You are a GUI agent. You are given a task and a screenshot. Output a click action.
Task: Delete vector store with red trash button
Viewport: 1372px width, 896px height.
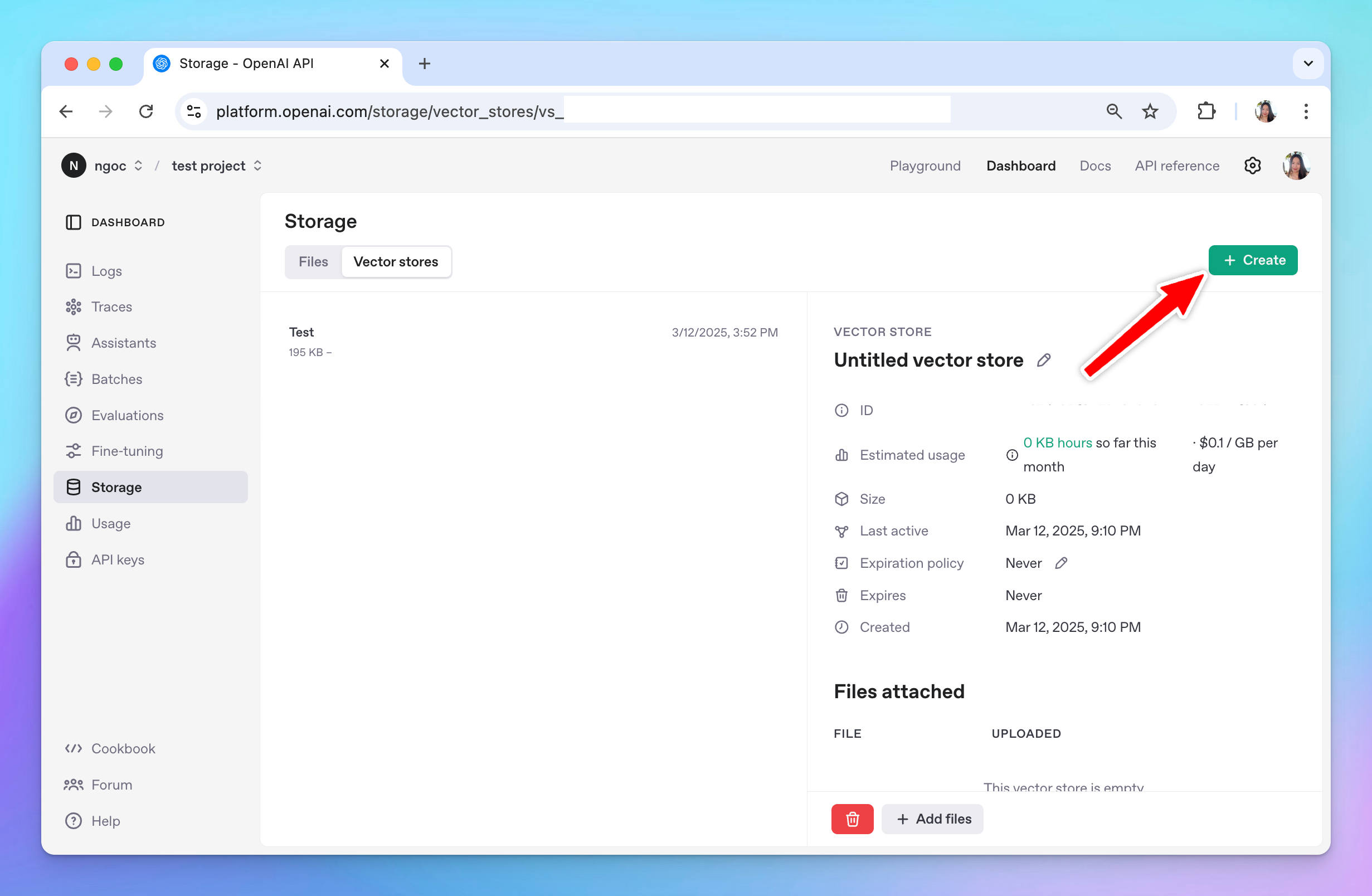852,819
